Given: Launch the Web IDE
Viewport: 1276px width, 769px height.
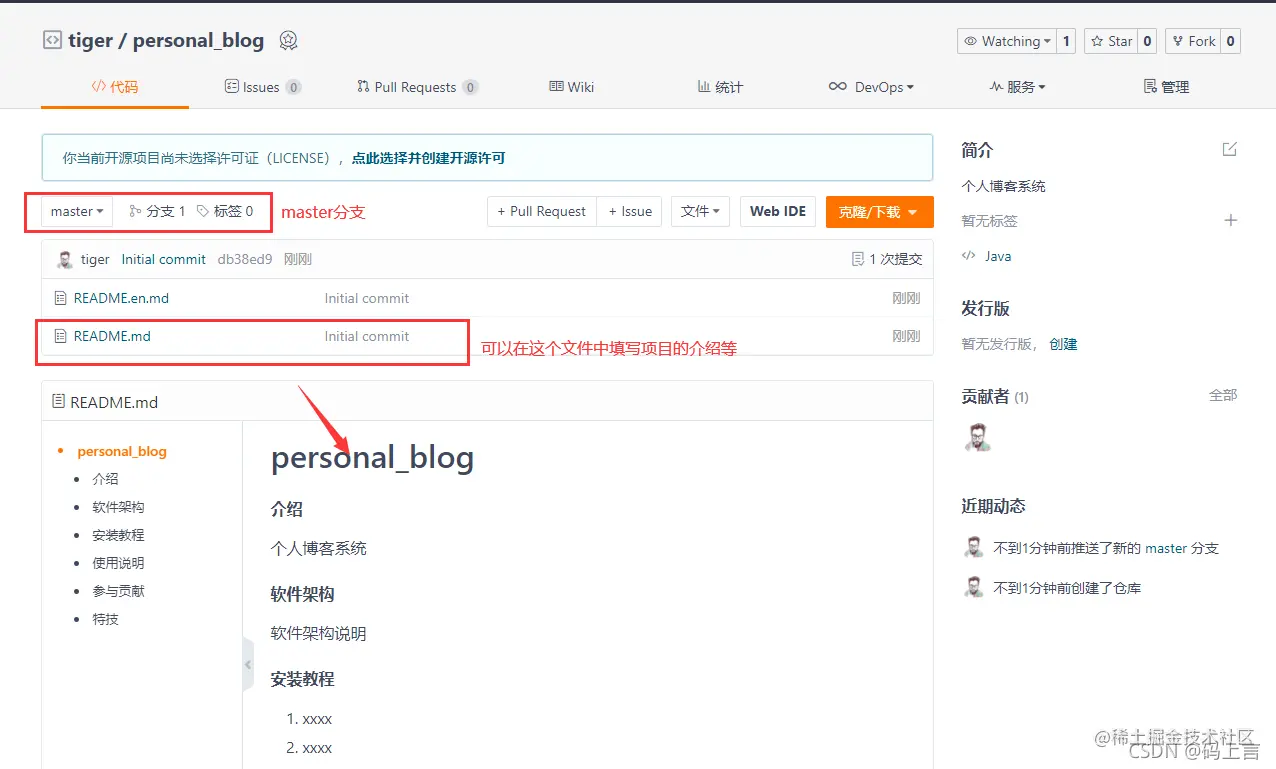Looking at the screenshot, I should 778,211.
